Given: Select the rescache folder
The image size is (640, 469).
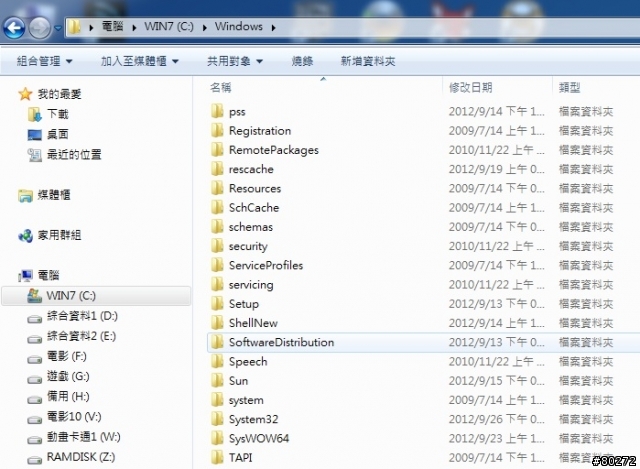Looking at the screenshot, I should (x=242, y=169).
